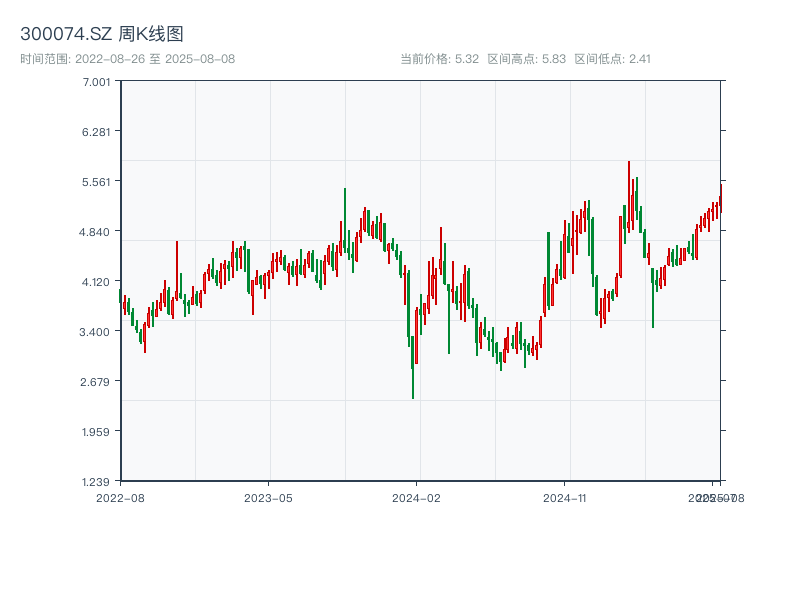Click the y-axis value 7.001
Viewport: 800px width, 600px height.
click(96, 82)
